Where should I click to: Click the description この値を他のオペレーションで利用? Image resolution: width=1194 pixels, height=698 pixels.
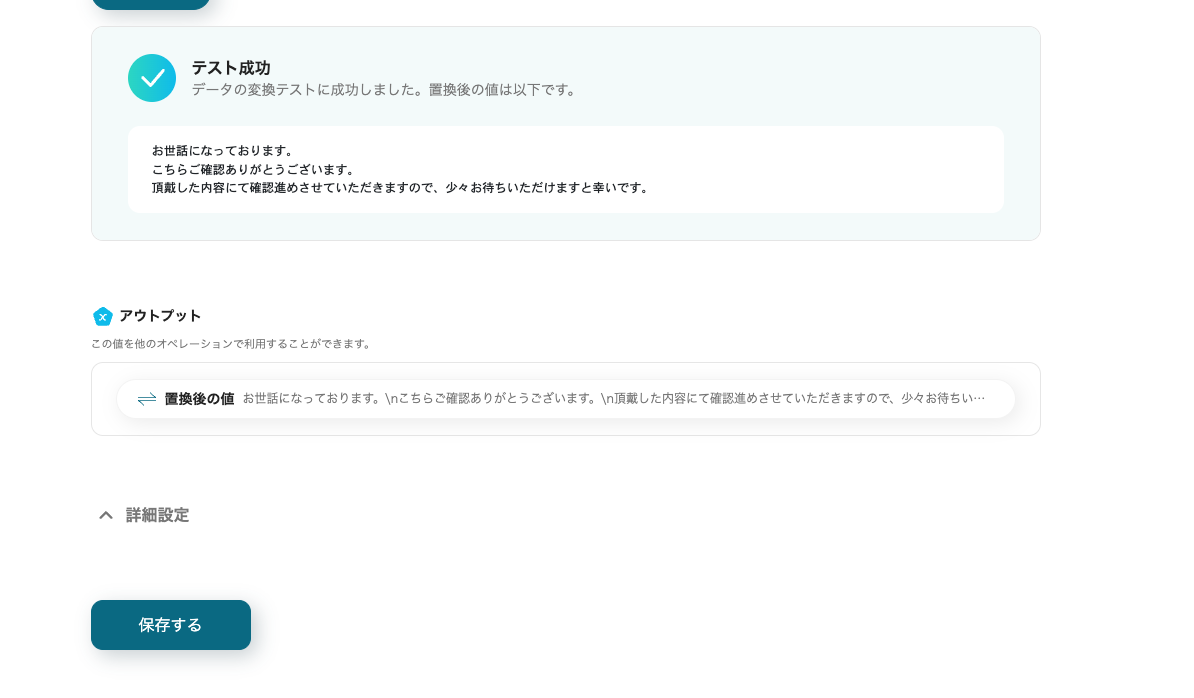pos(231,344)
